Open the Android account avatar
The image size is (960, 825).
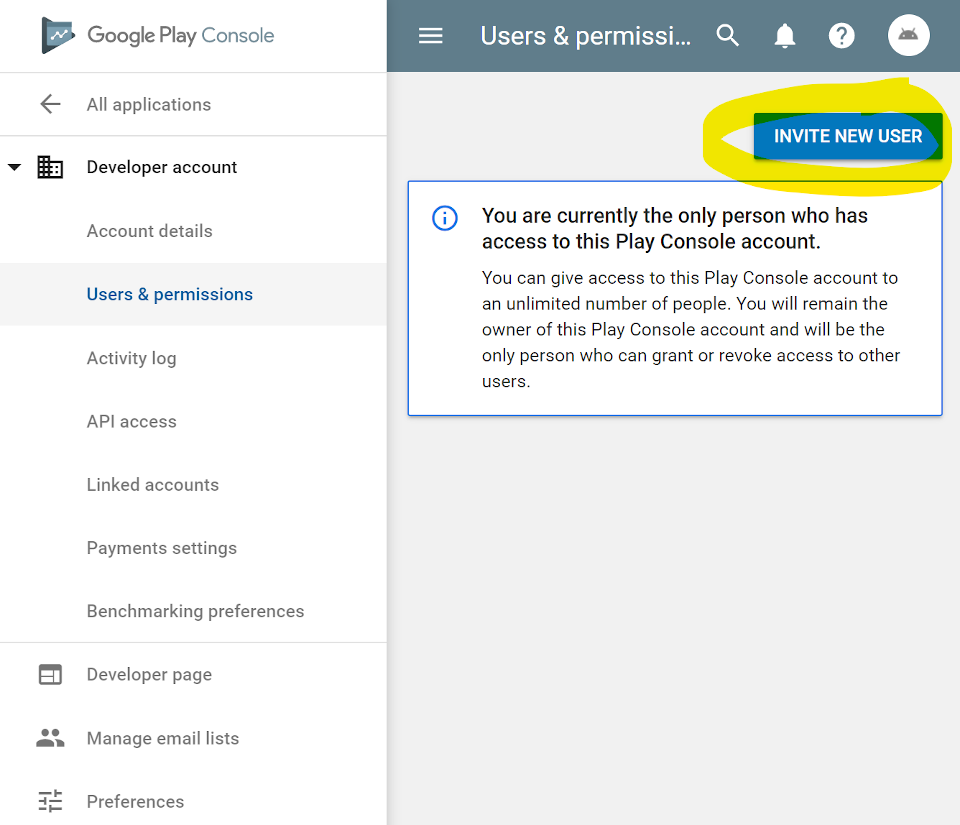909,35
